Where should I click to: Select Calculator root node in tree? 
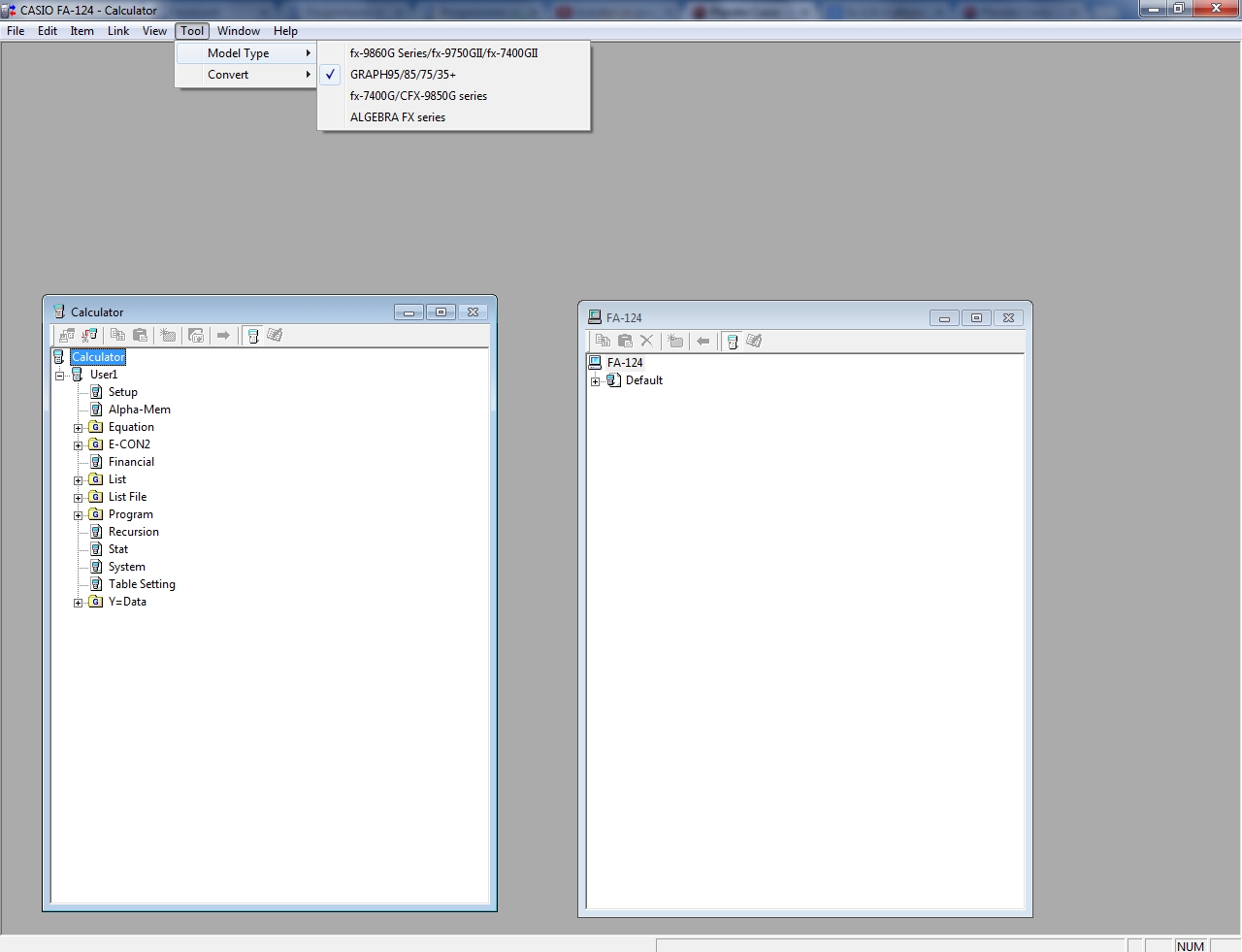point(98,357)
